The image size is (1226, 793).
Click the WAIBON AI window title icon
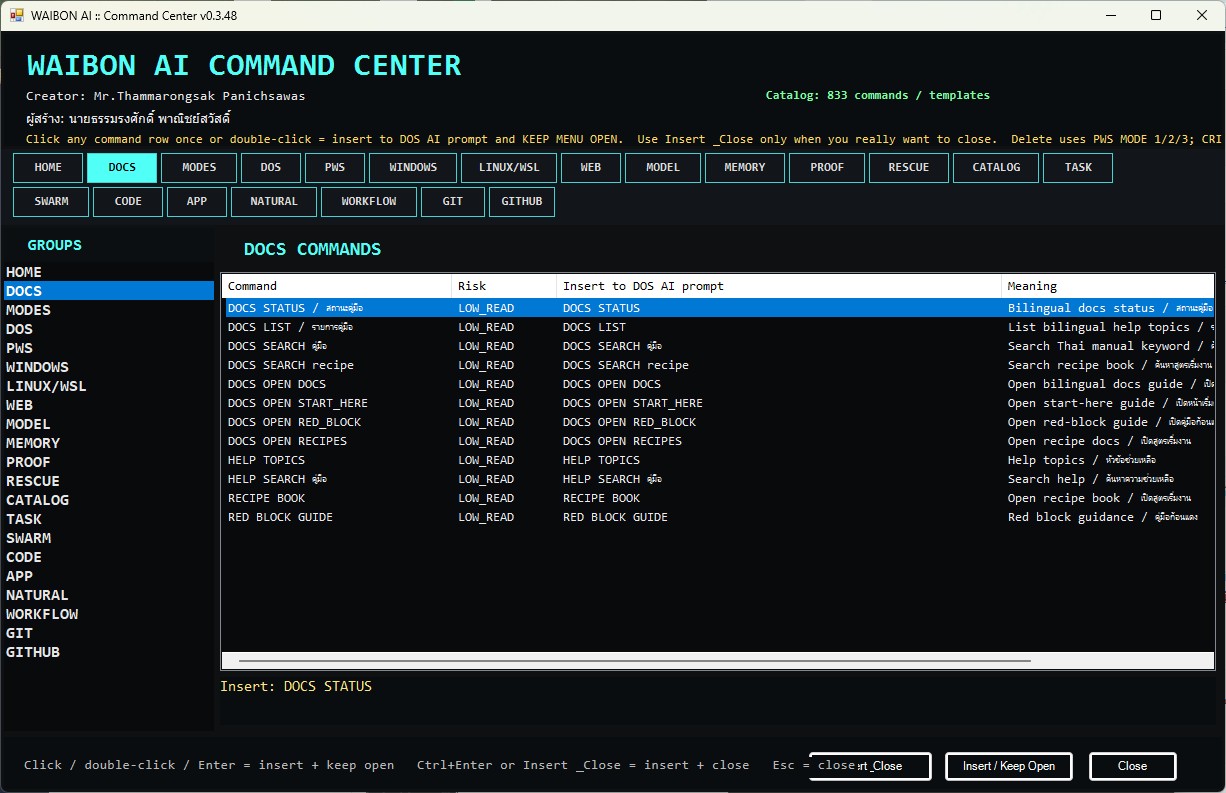(16, 16)
